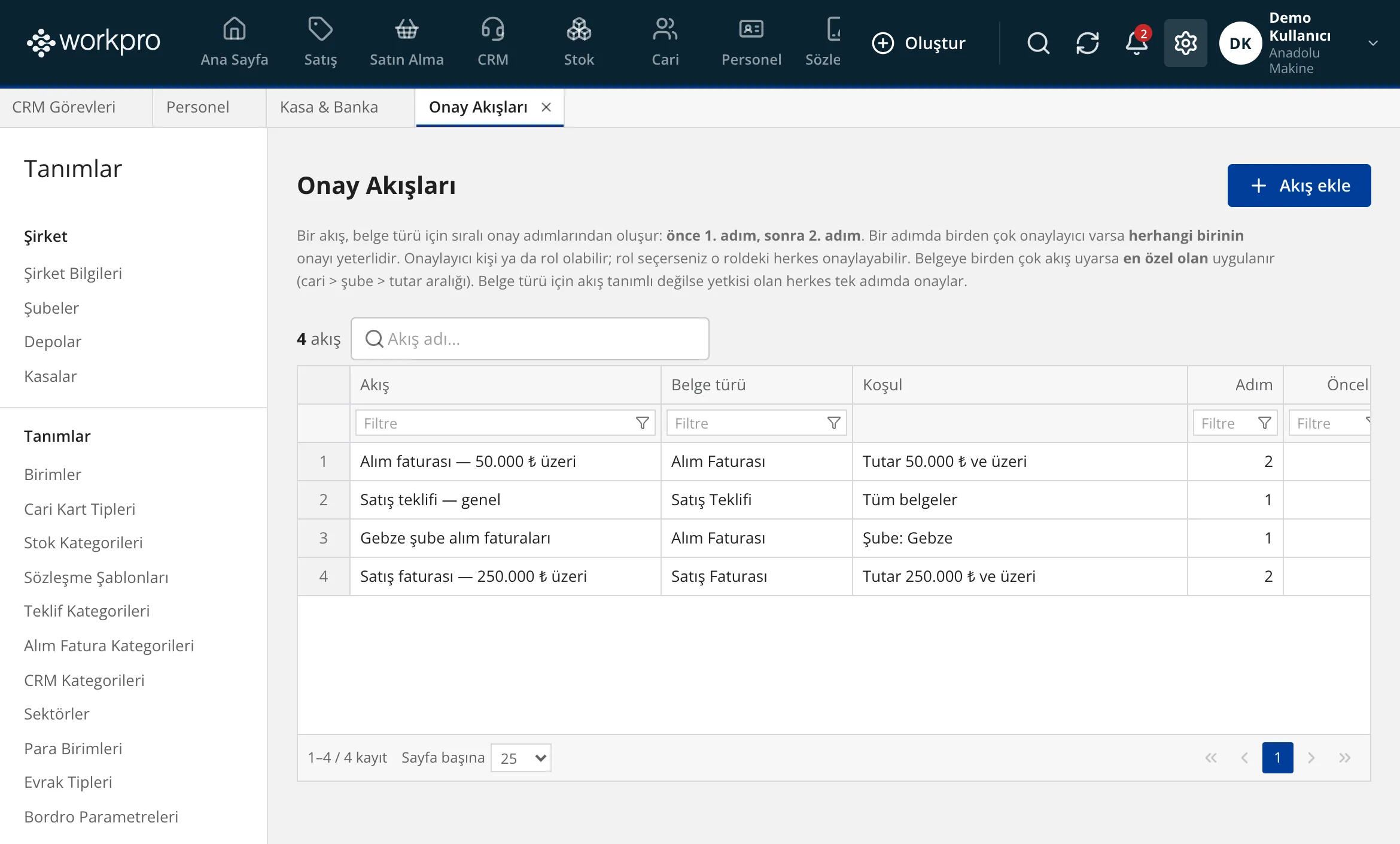
Task: Open notifications bell with badge
Action: [x=1136, y=43]
